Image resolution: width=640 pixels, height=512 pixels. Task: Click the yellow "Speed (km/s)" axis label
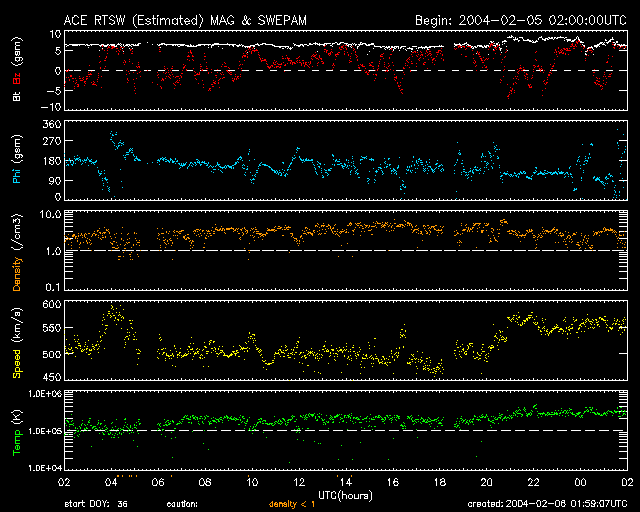[x=17, y=343]
